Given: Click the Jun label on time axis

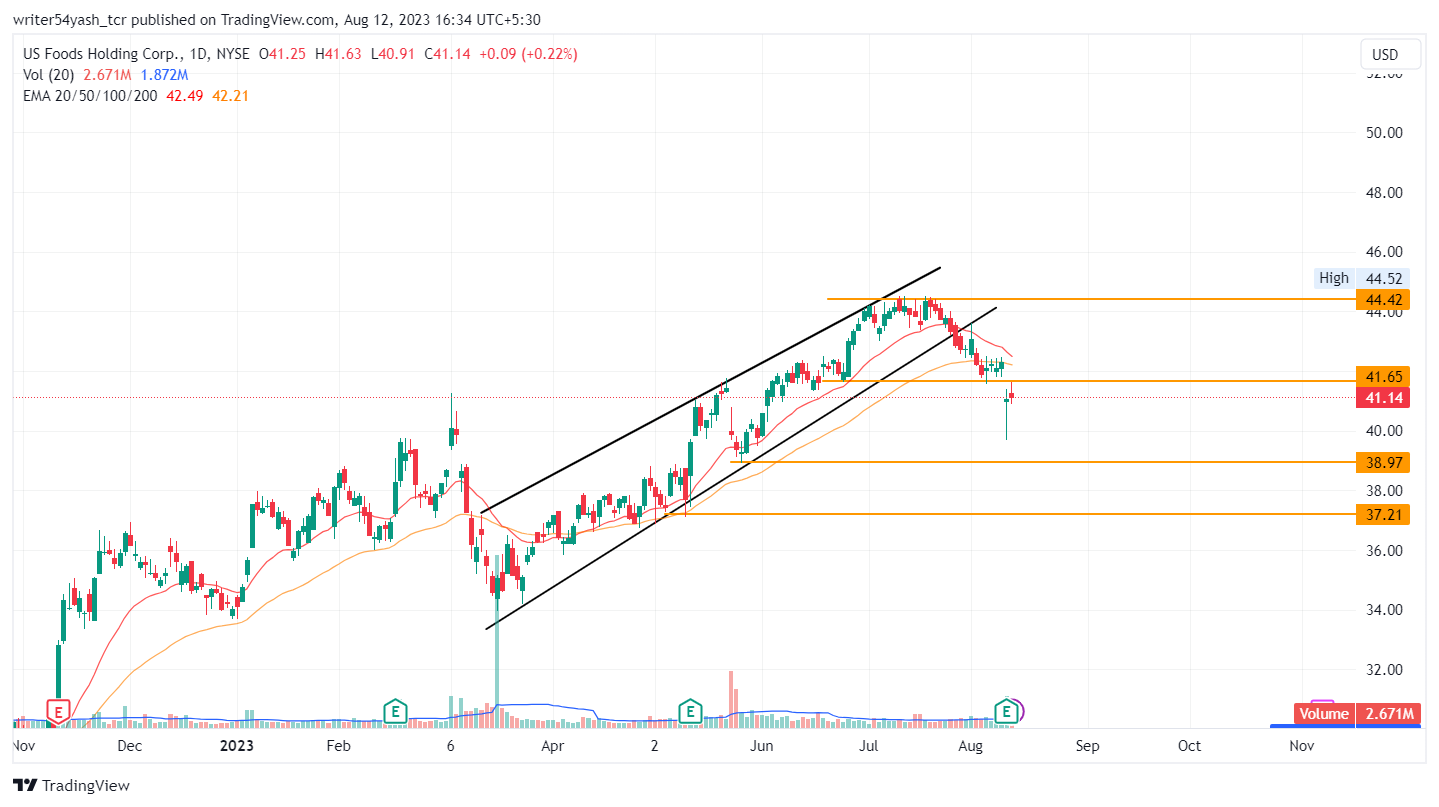Looking at the screenshot, I should coord(762,746).
